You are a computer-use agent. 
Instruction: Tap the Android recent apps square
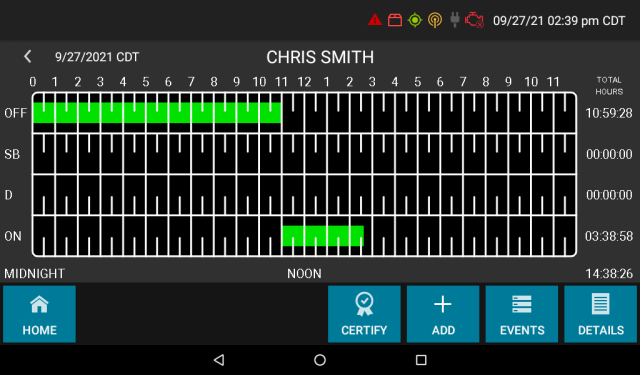tap(421, 360)
